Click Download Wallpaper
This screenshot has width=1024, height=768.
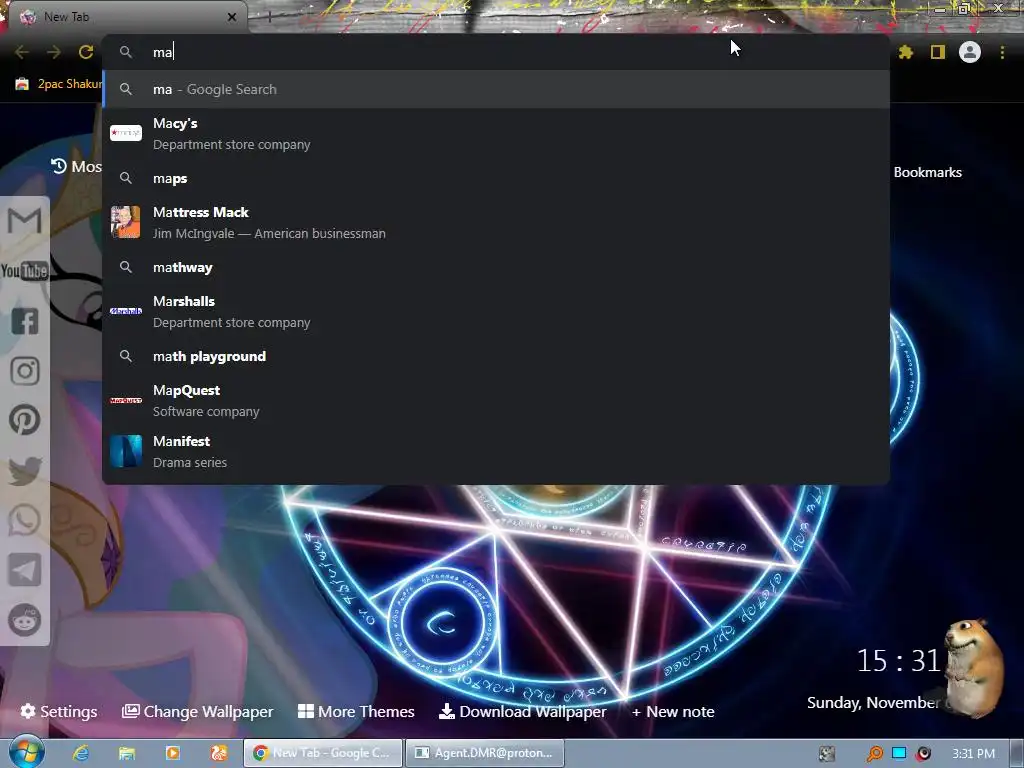tap(522, 711)
